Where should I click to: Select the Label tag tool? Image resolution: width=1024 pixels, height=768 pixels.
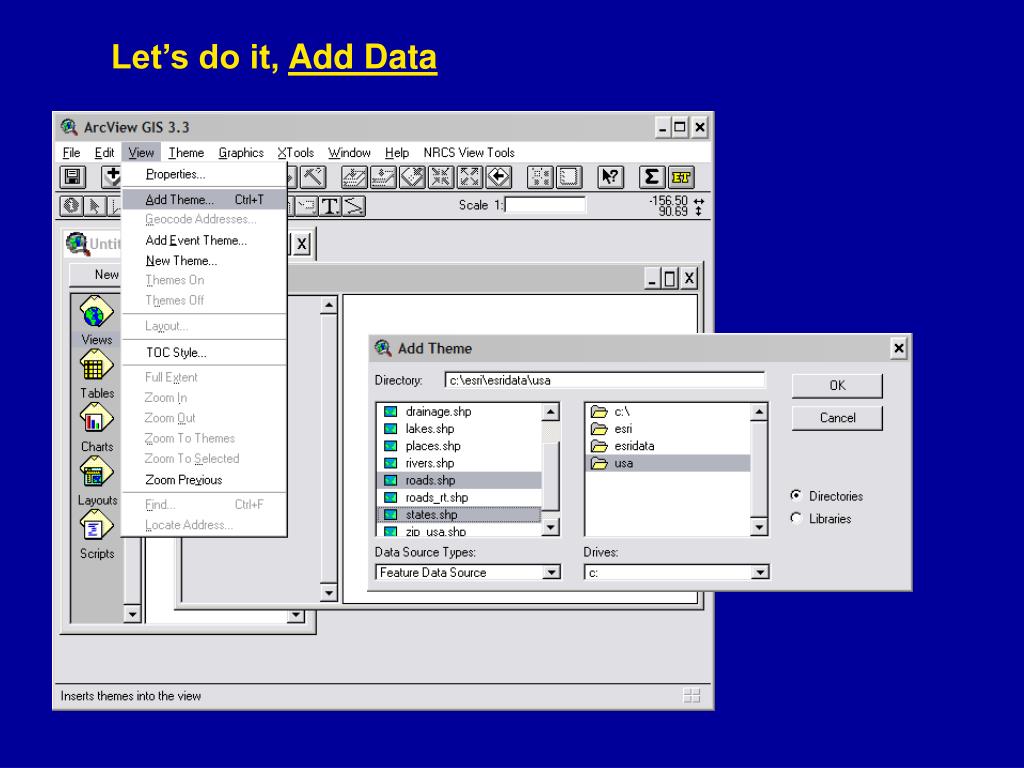coord(306,206)
